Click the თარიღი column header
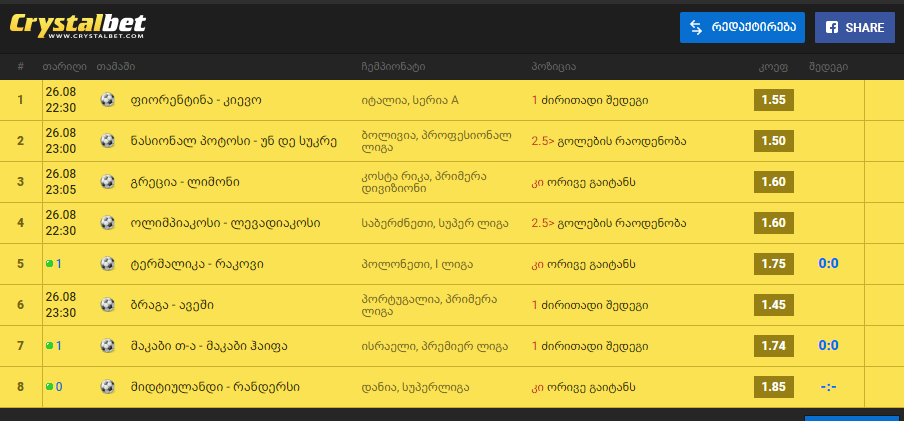 coord(64,67)
